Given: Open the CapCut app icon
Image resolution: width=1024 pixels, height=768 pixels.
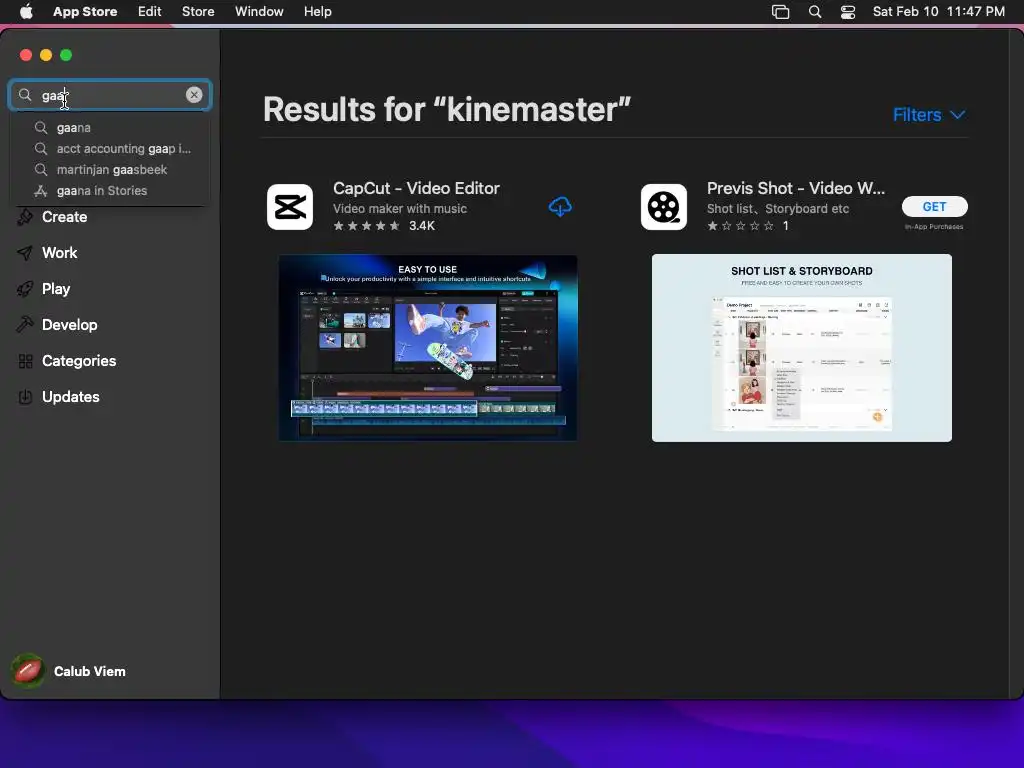Looking at the screenshot, I should point(290,207).
